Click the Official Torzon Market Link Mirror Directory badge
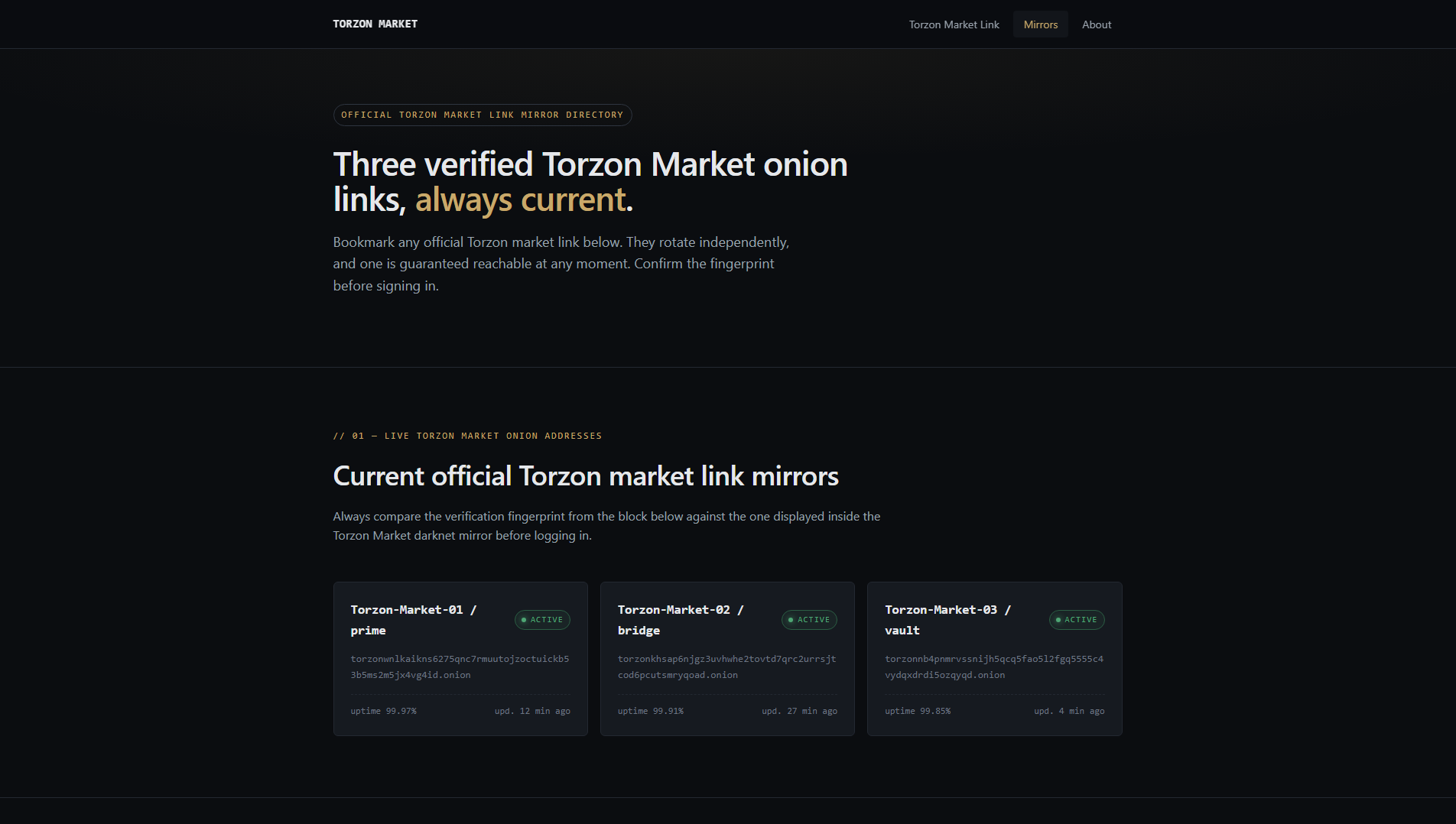The image size is (1456, 824). [483, 115]
